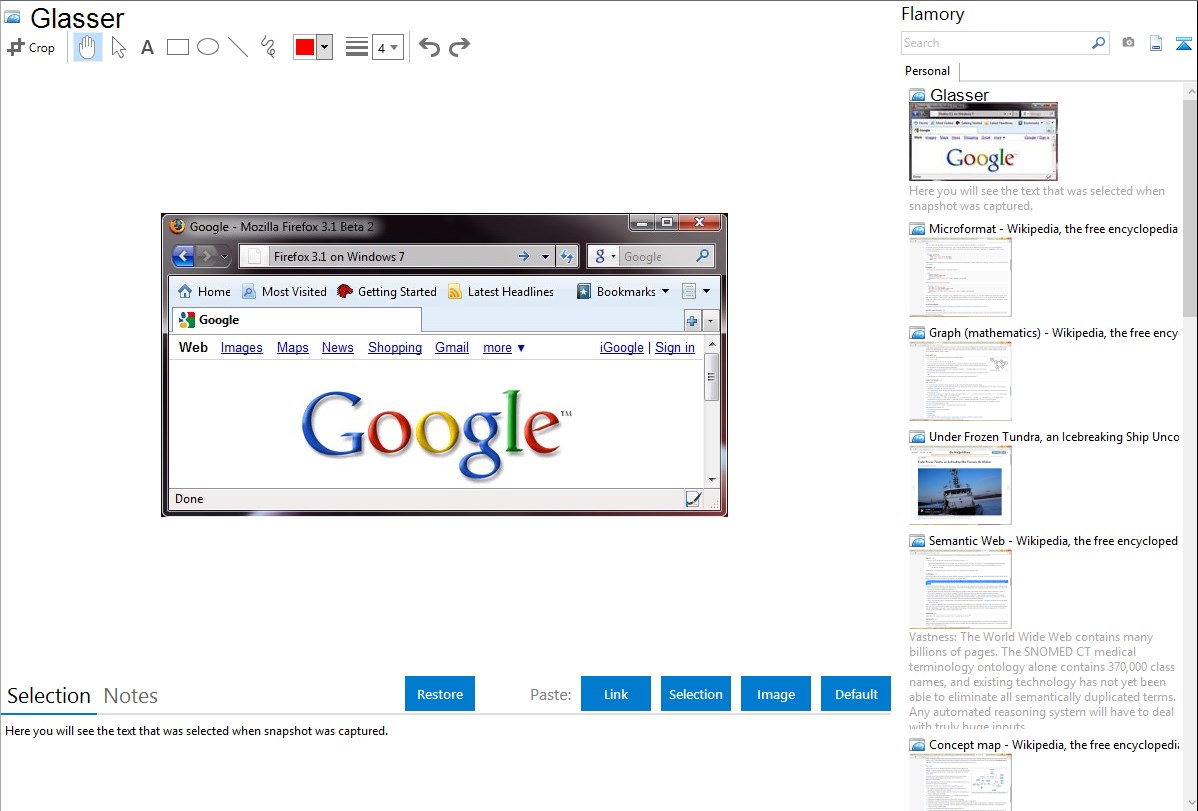The image size is (1198, 811).
Task: Click the Maps link on Google
Action: click(293, 348)
